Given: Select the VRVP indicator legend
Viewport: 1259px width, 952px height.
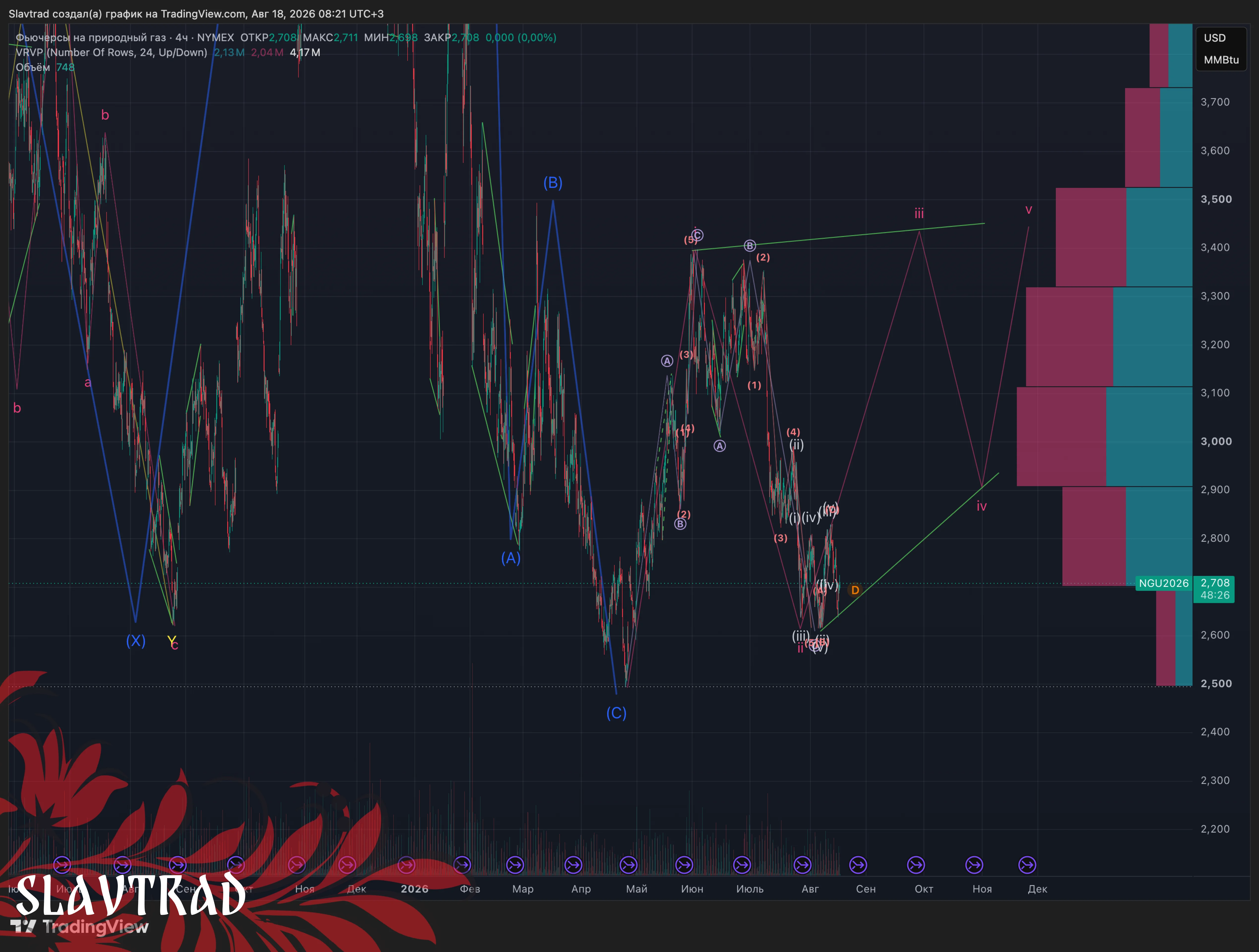Looking at the screenshot, I should pyautogui.click(x=112, y=52).
